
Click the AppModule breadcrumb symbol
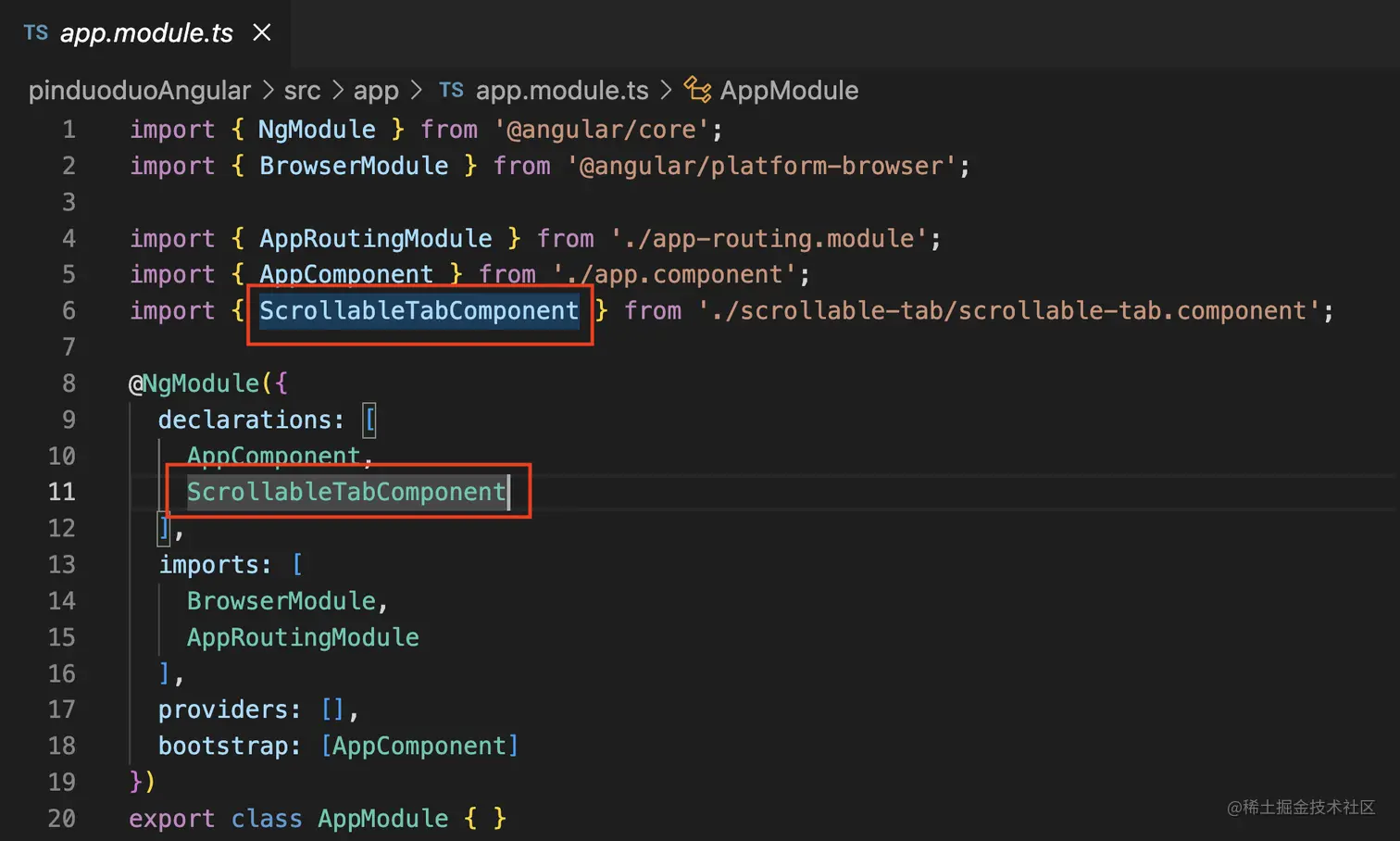(789, 91)
